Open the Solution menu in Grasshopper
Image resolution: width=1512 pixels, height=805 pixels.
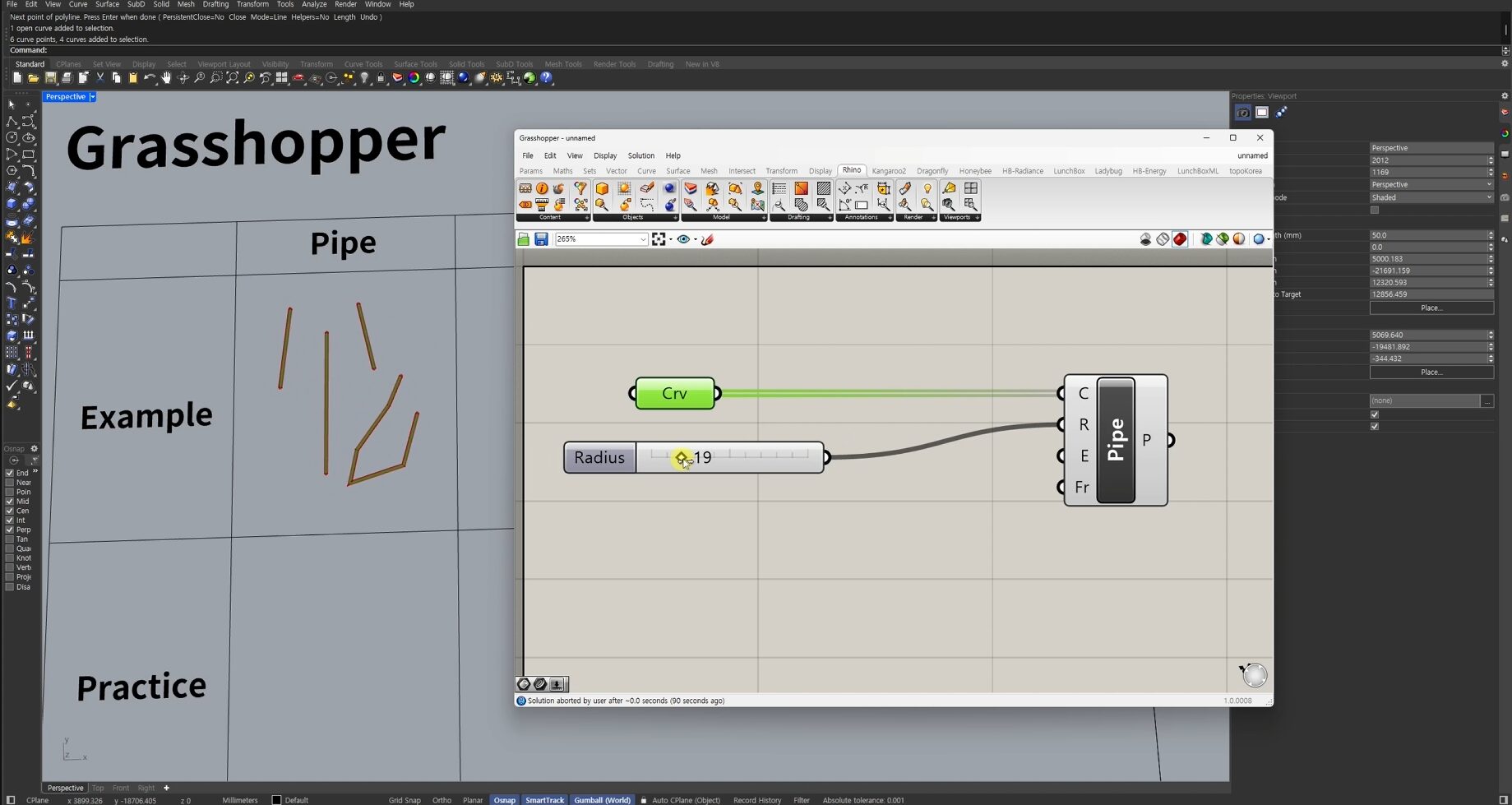640,155
